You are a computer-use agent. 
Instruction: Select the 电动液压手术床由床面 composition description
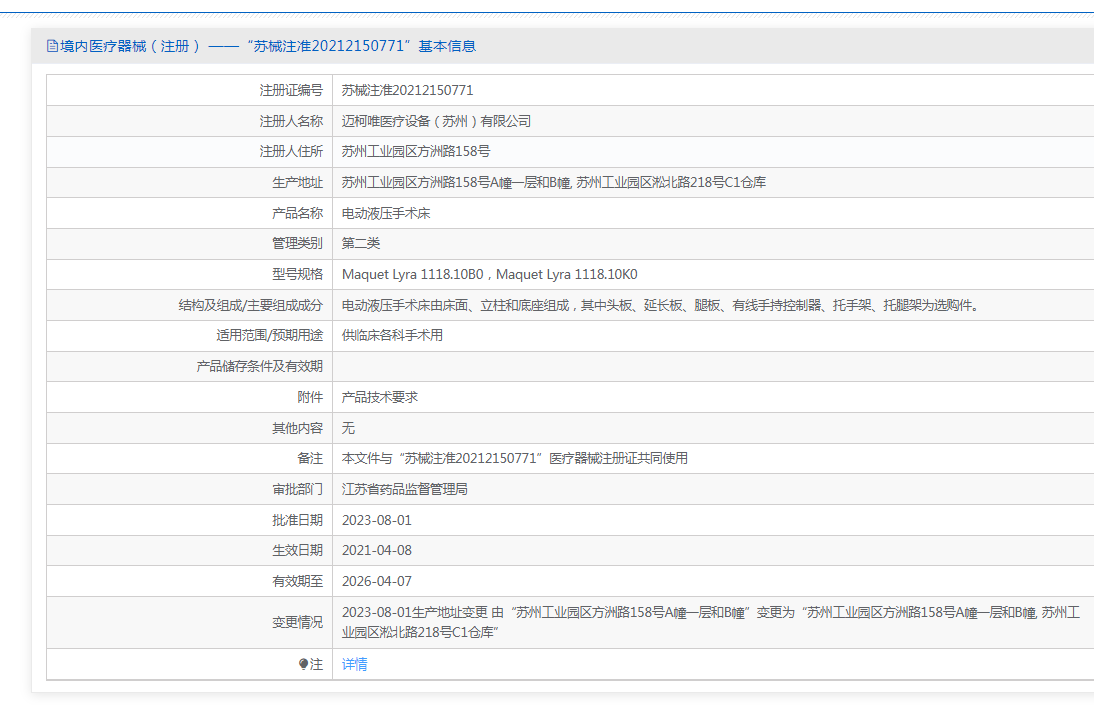(x=660, y=305)
